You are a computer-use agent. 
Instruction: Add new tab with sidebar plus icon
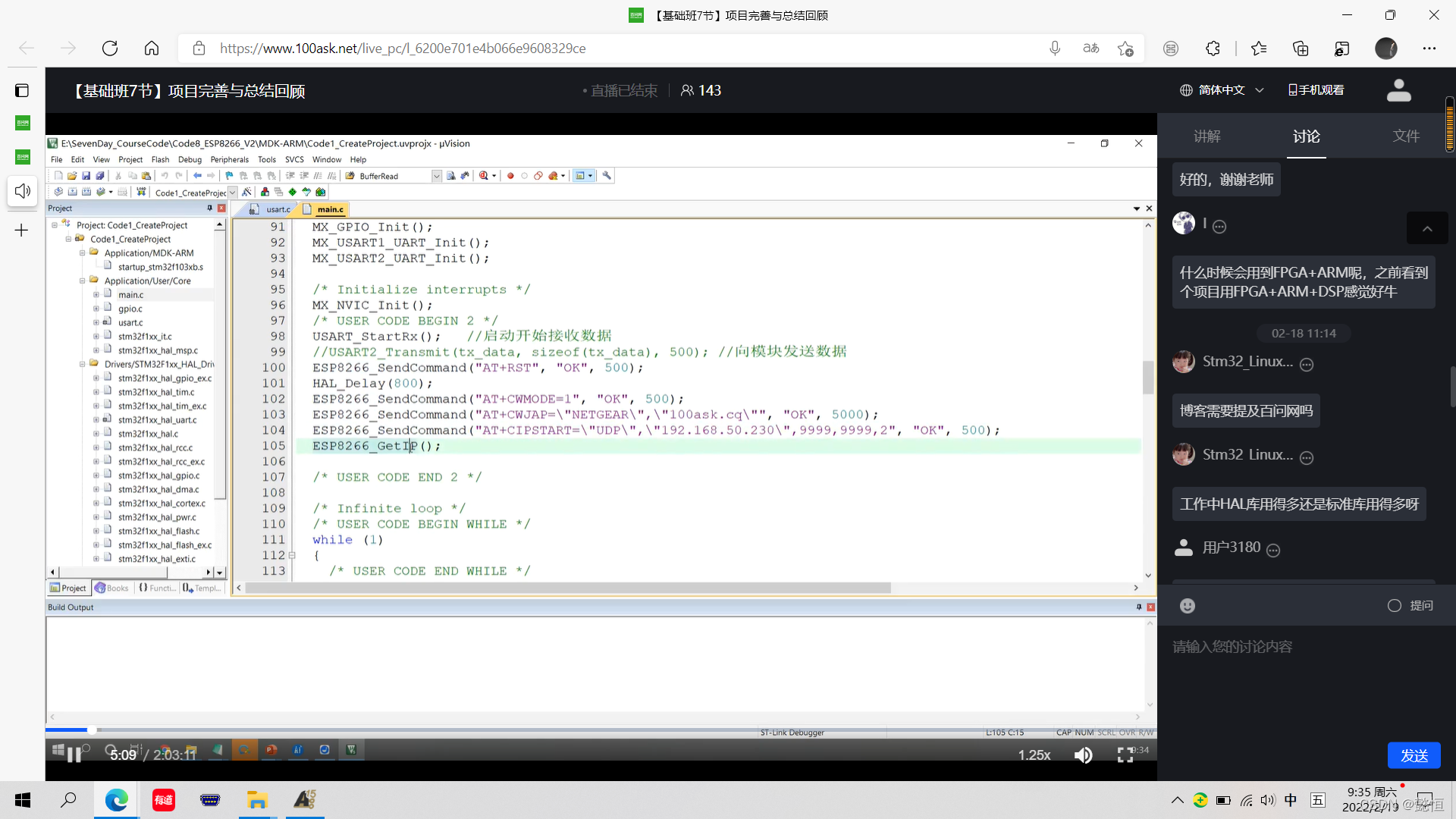(22, 230)
